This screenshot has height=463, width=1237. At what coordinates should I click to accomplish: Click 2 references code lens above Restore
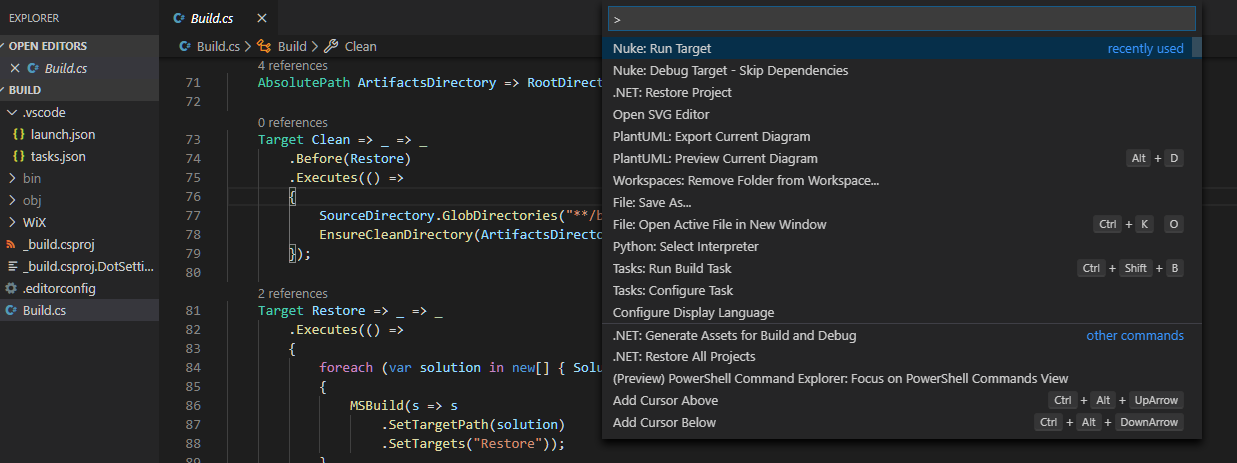pos(292,293)
